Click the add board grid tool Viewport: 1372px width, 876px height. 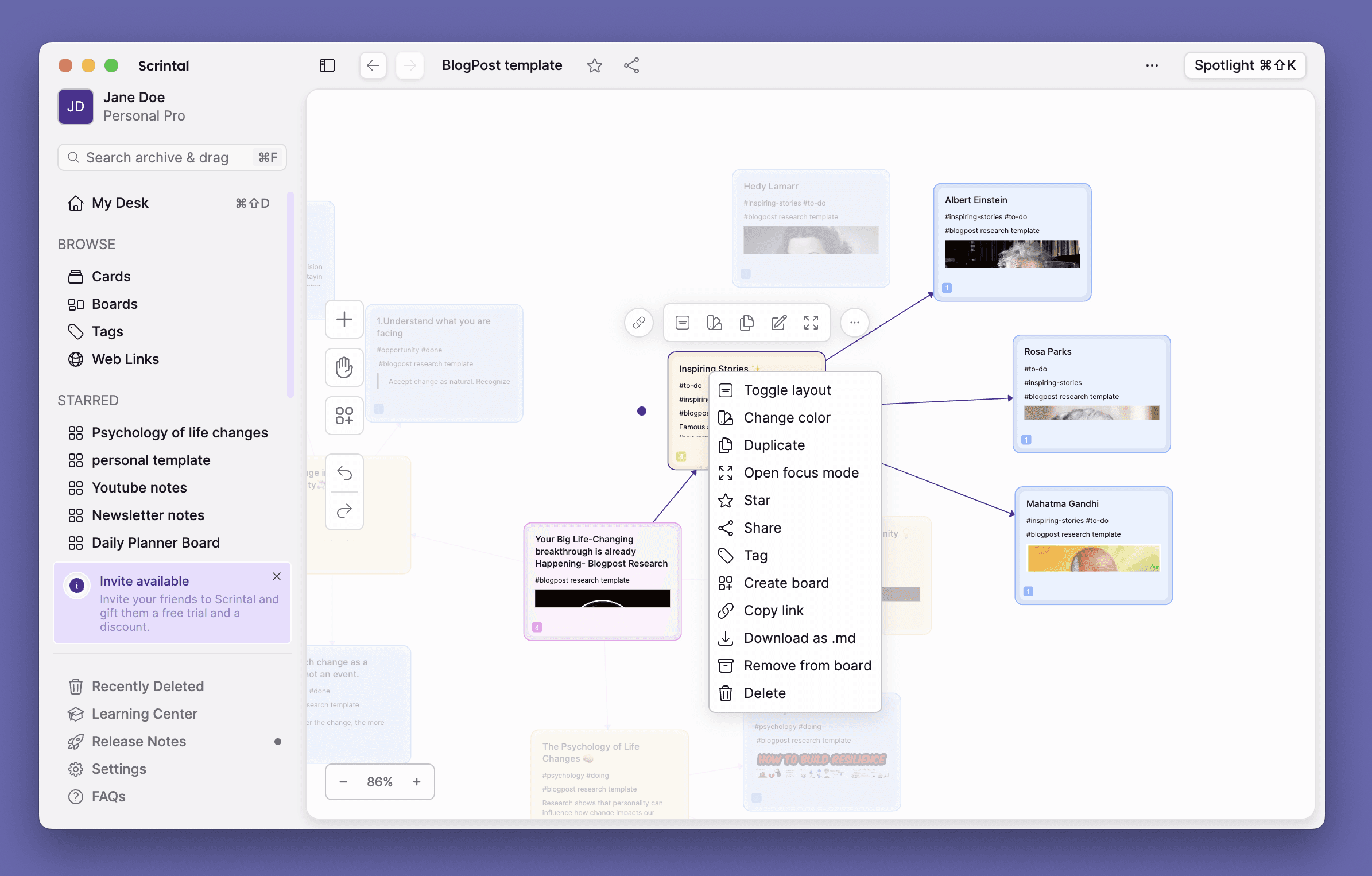point(344,416)
